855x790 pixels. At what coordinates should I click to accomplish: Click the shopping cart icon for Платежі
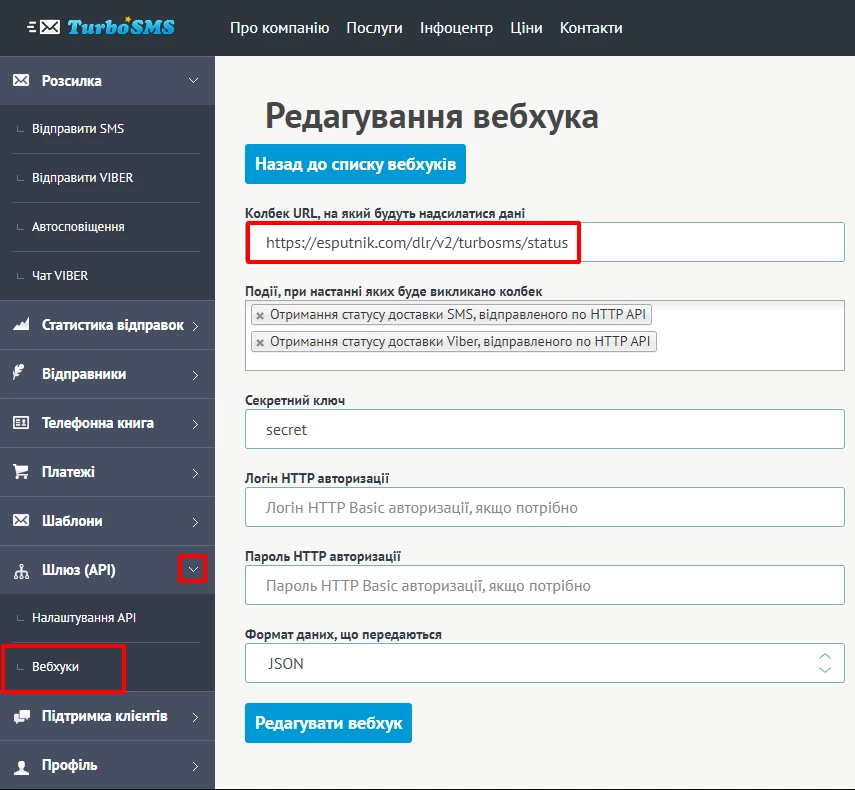[21, 472]
